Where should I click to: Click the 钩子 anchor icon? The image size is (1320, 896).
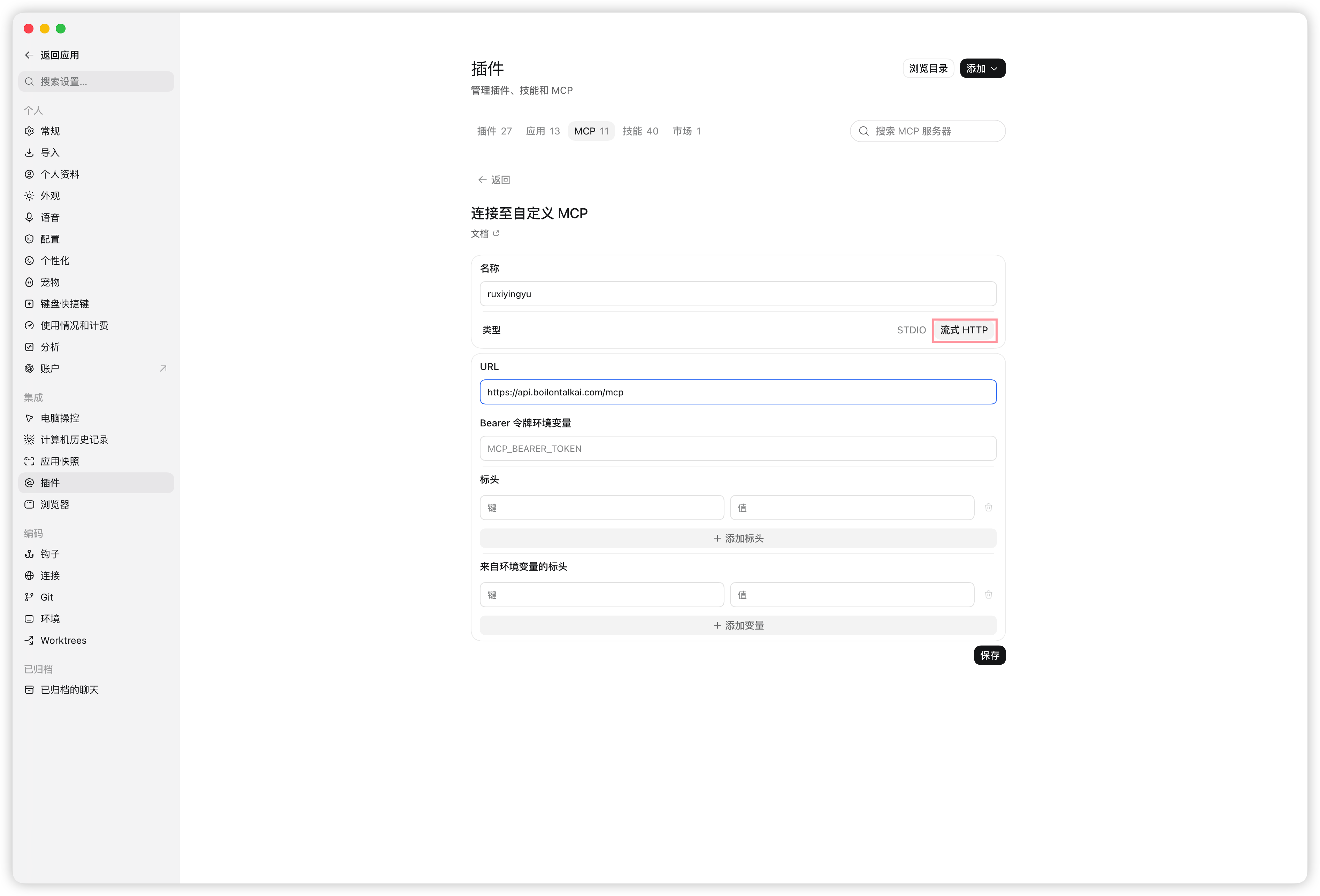pos(29,554)
